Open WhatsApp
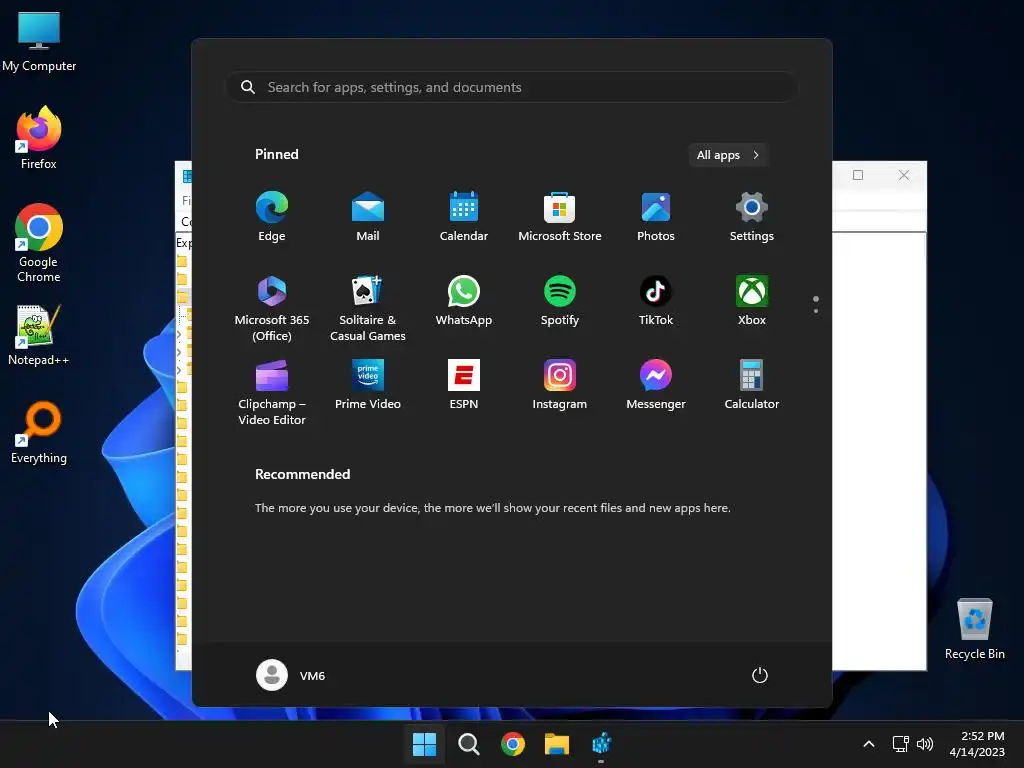The width and height of the screenshot is (1024, 768). click(x=464, y=301)
